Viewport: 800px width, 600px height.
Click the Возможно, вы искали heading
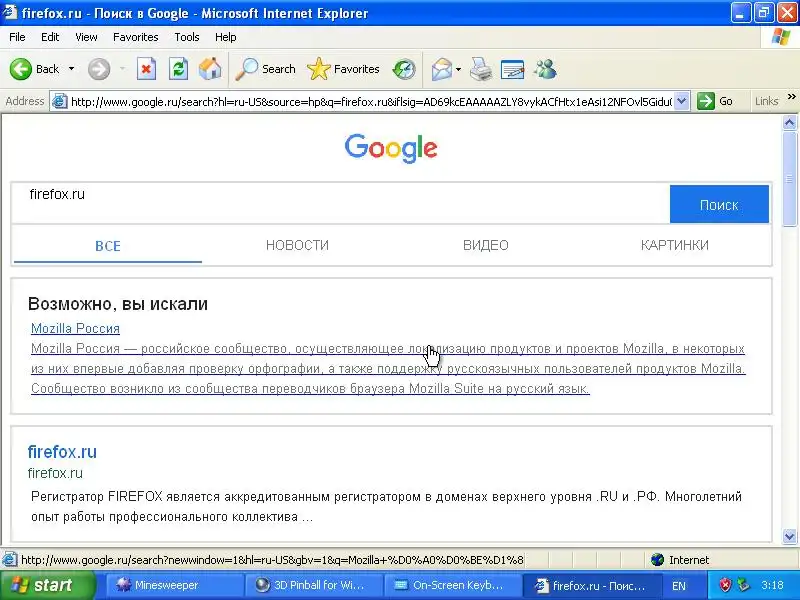[118, 304]
